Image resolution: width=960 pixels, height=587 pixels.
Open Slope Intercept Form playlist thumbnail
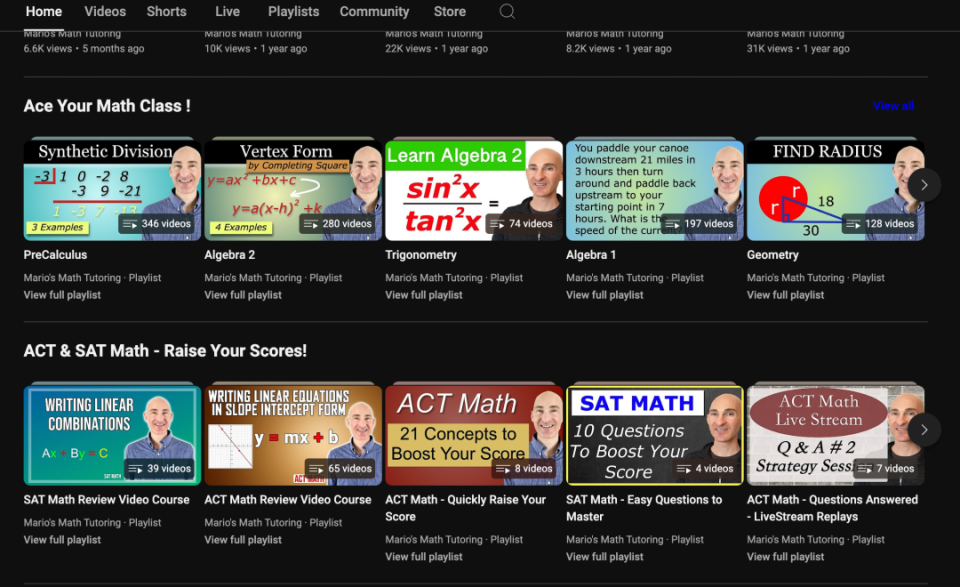pyautogui.click(x=293, y=435)
